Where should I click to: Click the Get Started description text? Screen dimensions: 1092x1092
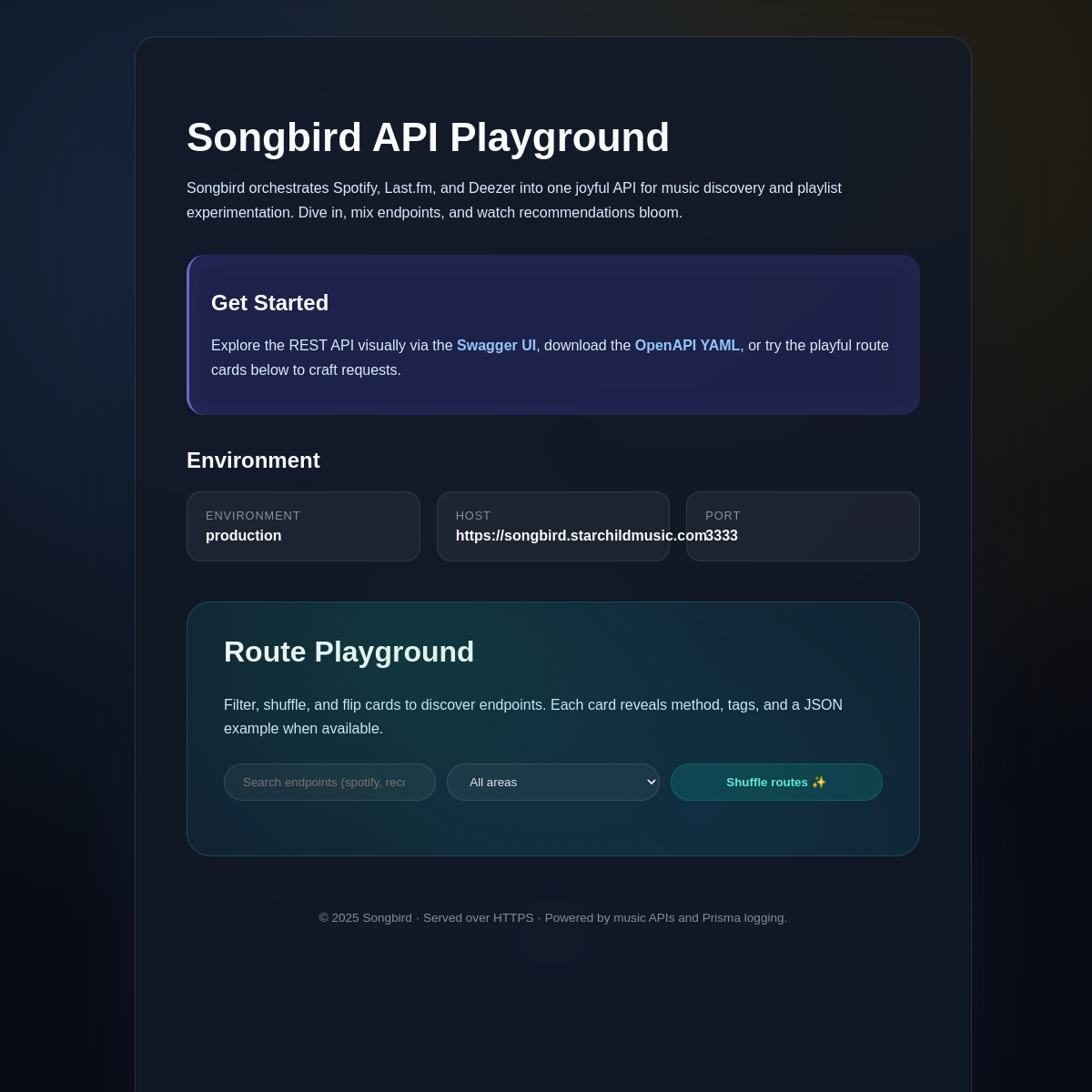point(550,358)
